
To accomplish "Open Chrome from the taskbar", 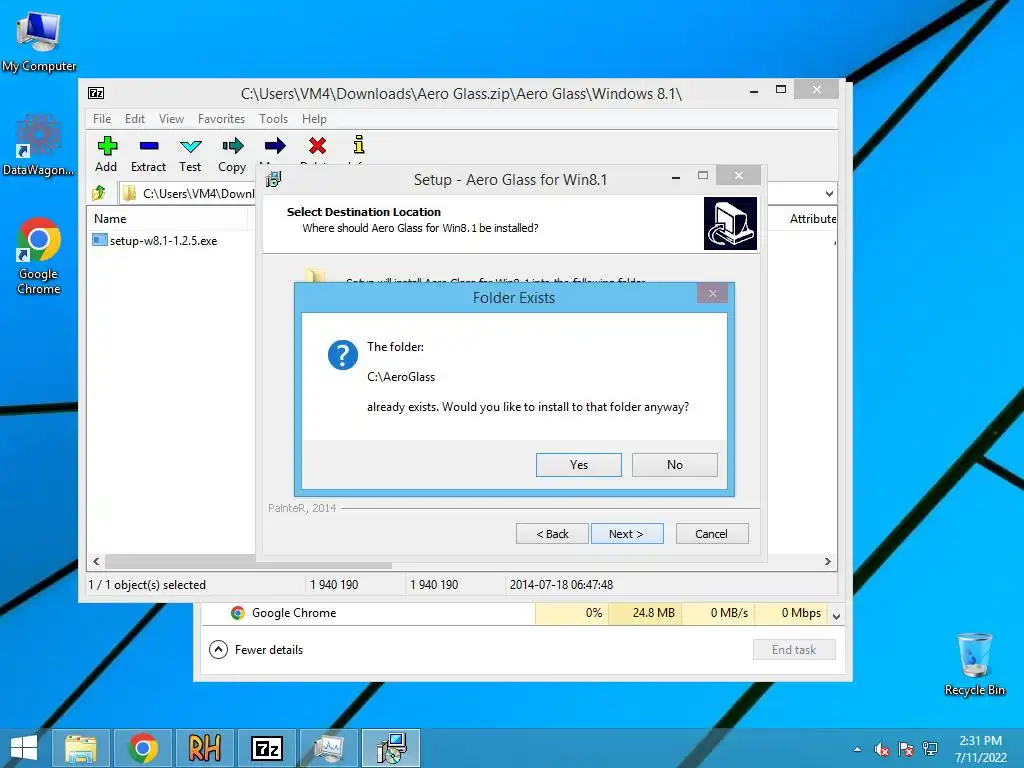I will 143,748.
